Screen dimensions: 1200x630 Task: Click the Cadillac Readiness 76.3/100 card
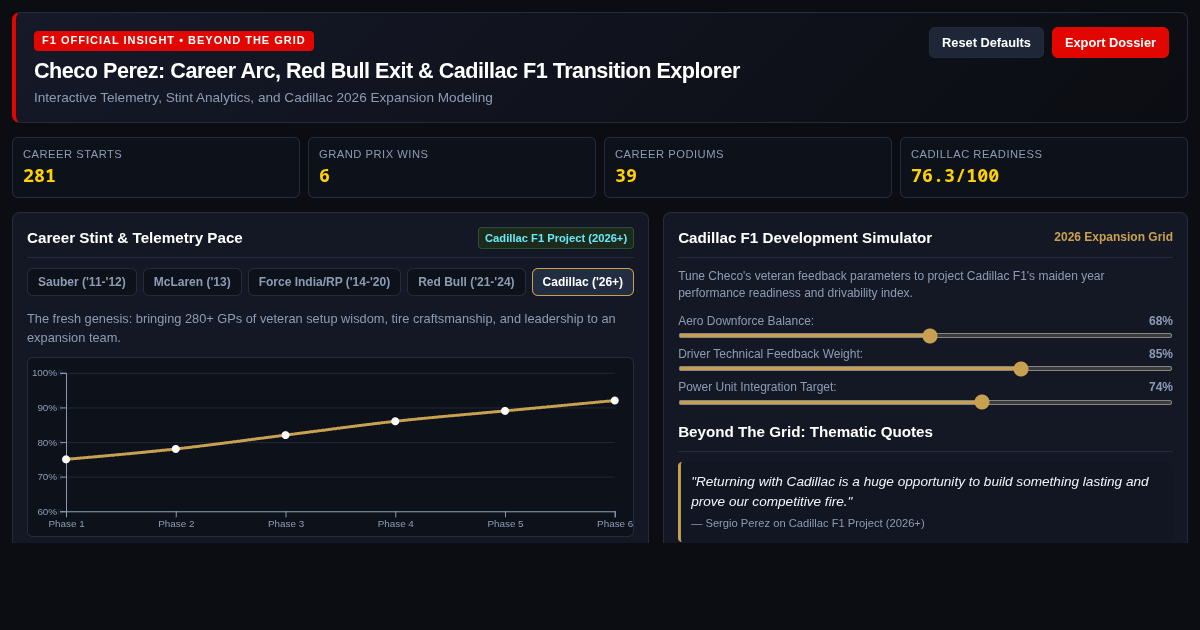[1044, 167]
